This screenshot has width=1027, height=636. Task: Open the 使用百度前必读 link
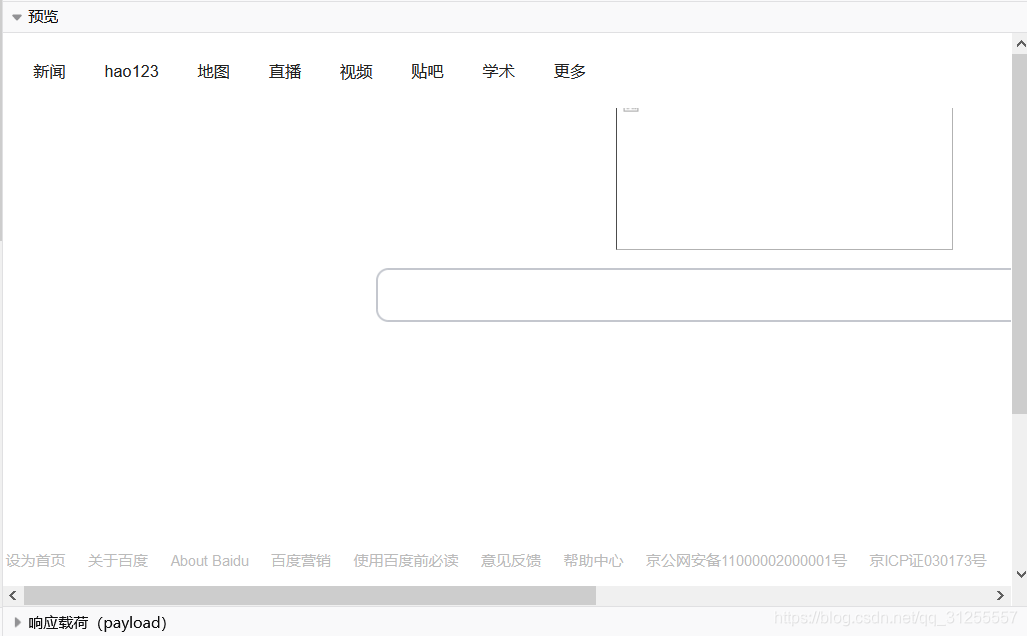coord(405,561)
